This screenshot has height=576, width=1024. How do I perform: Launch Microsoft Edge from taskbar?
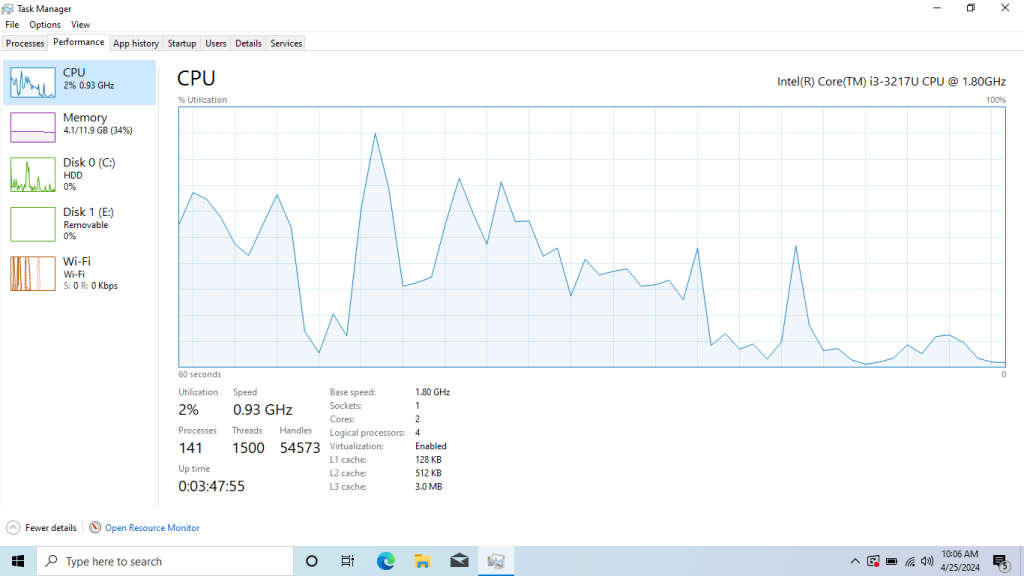(x=385, y=561)
